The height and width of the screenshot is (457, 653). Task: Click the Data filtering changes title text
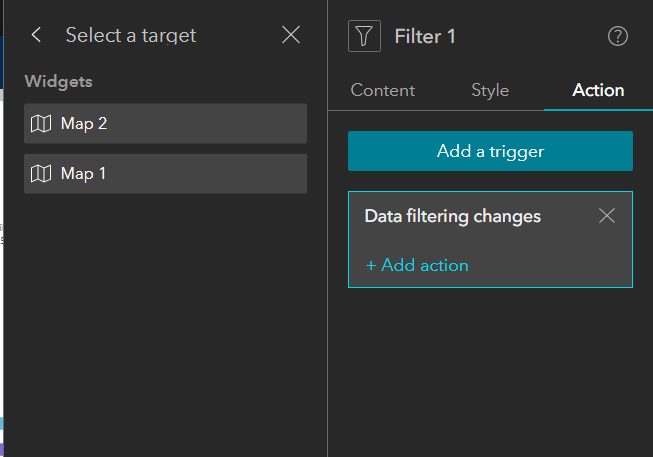coord(452,216)
